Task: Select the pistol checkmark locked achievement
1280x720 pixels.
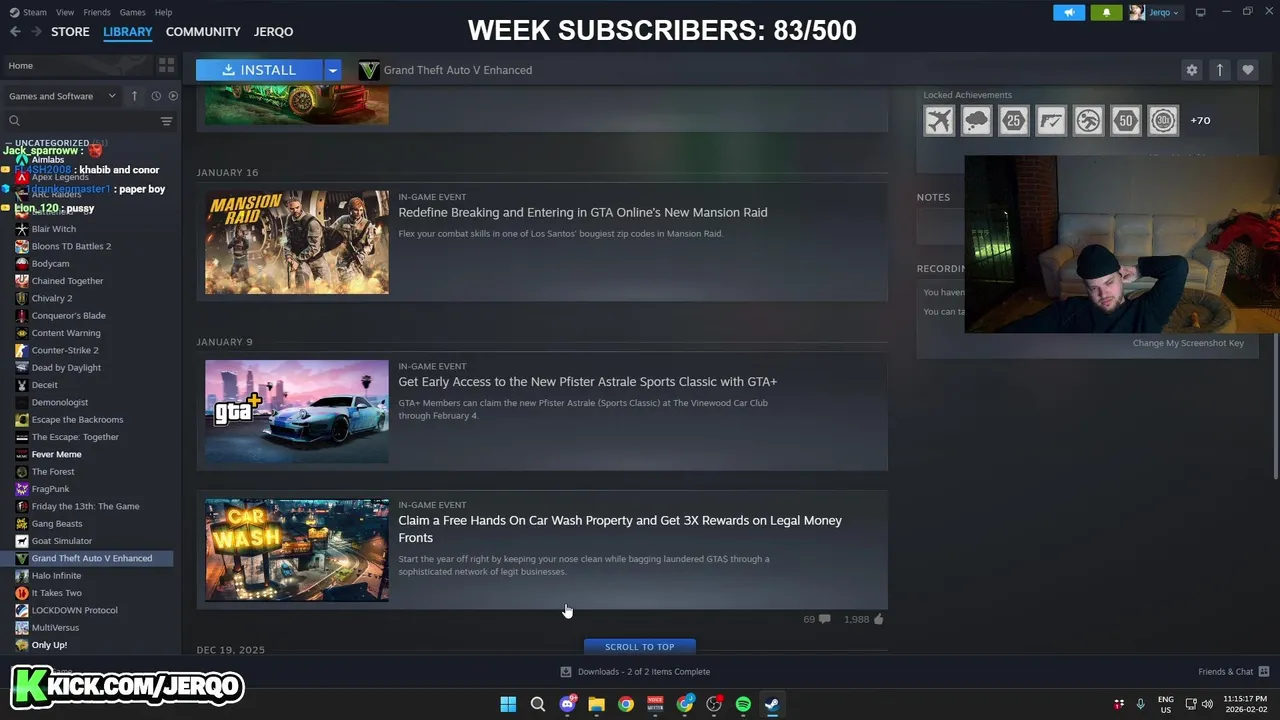Action: (1051, 121)
